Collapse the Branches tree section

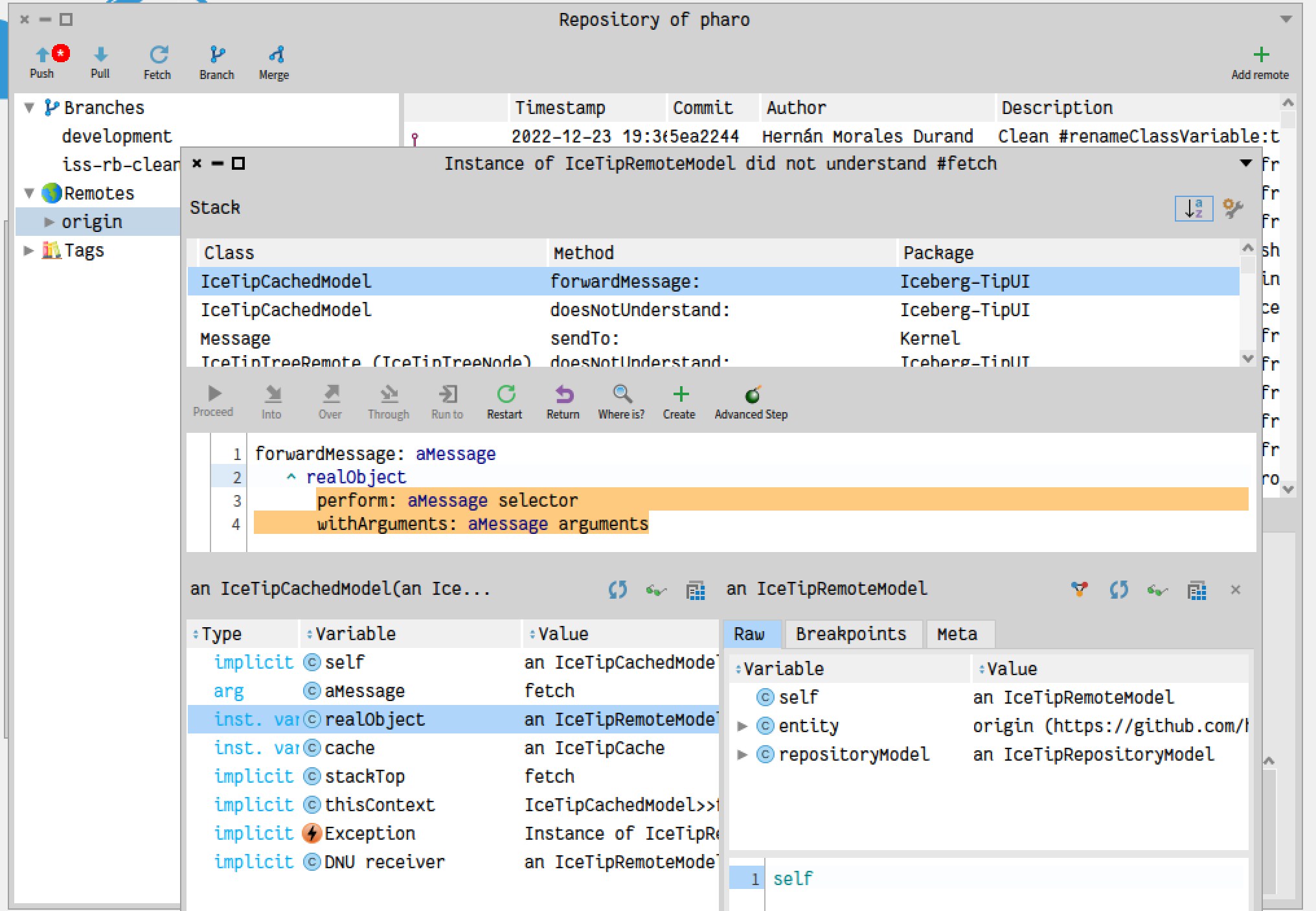coord(28,108)
